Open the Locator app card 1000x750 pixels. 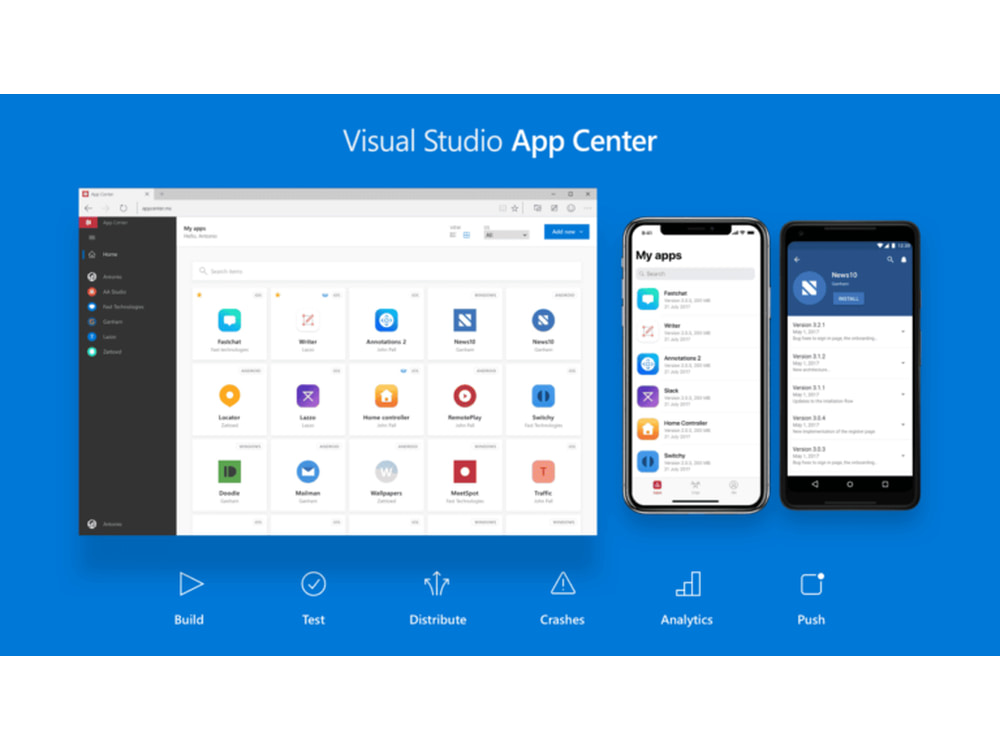[230, 399]
